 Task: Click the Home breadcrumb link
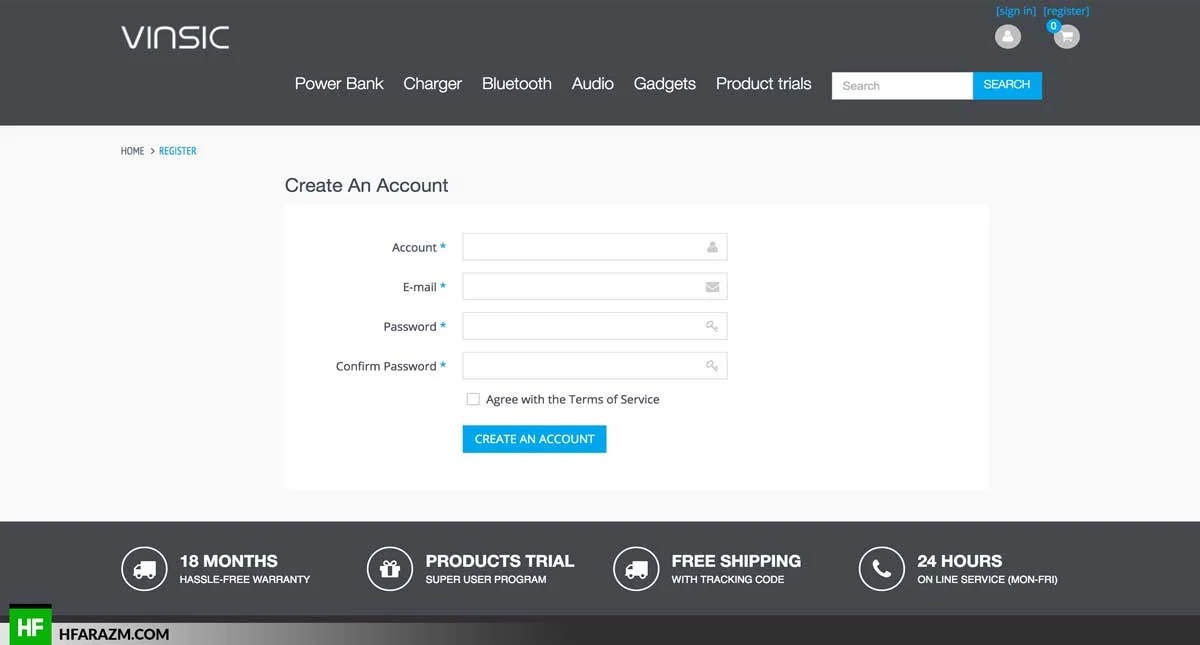(x=132, y=151)
